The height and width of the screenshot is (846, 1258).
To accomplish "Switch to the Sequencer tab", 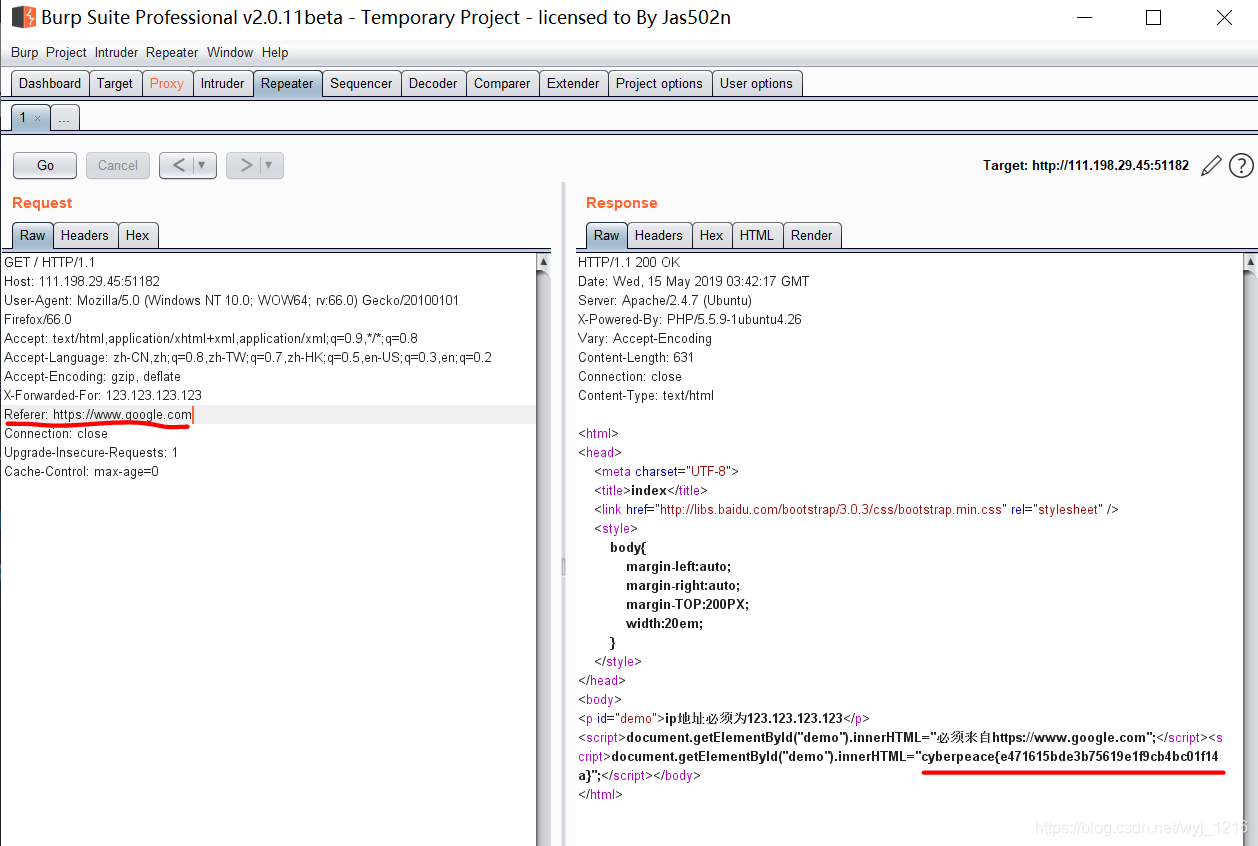I will pos(361,84).
